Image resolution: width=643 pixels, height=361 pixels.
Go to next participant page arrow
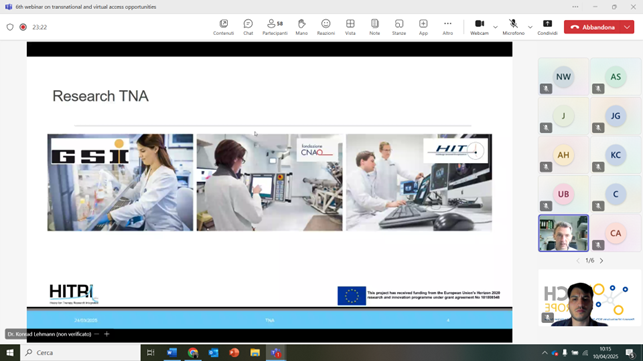pos(602,260)
